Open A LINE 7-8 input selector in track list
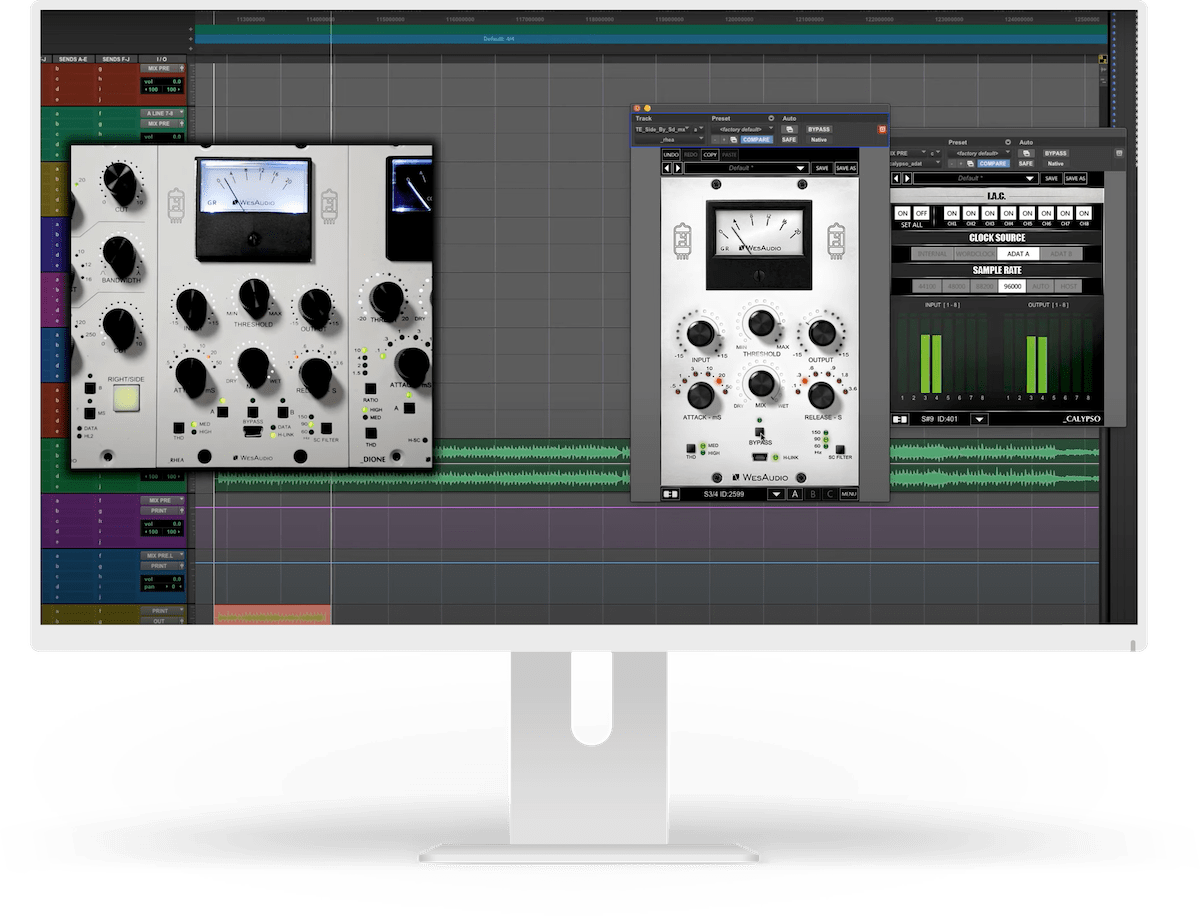The height and width of the screenshot is (916, 1200). [162, 113]
